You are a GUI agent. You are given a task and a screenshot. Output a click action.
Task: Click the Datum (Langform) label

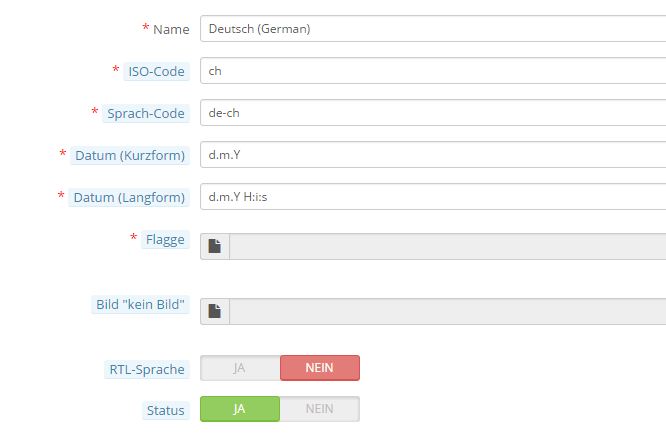pos(129,197)
